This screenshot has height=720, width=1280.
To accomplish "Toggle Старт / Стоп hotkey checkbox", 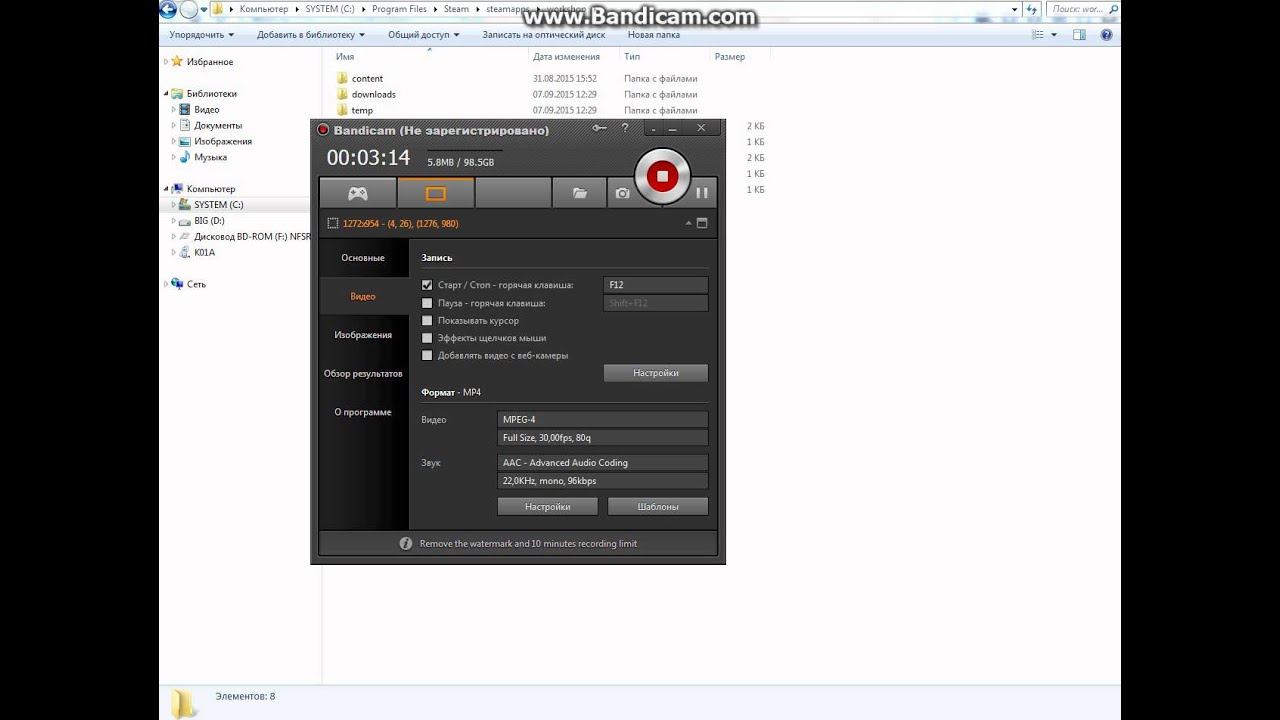I will (x=427, y=285).
